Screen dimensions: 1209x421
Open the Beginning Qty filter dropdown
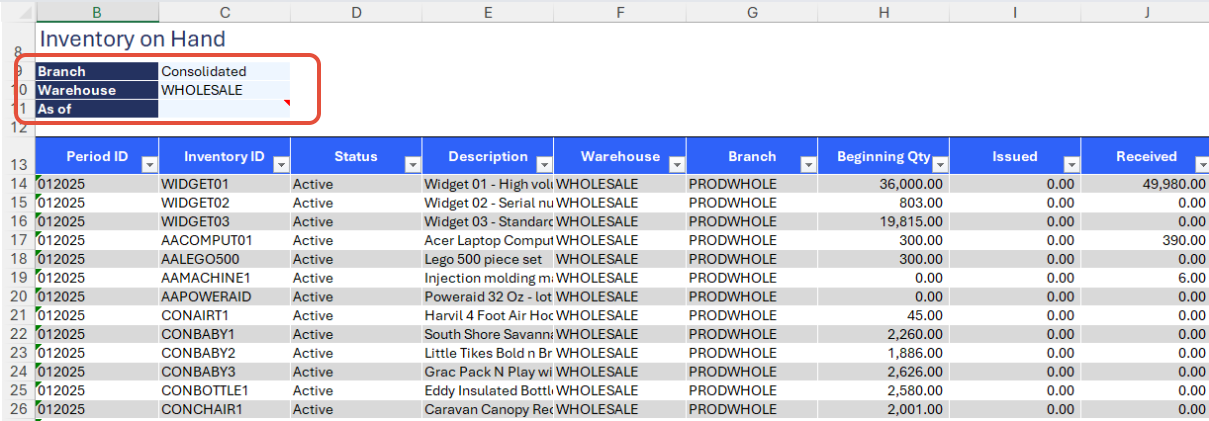point(939,164)
